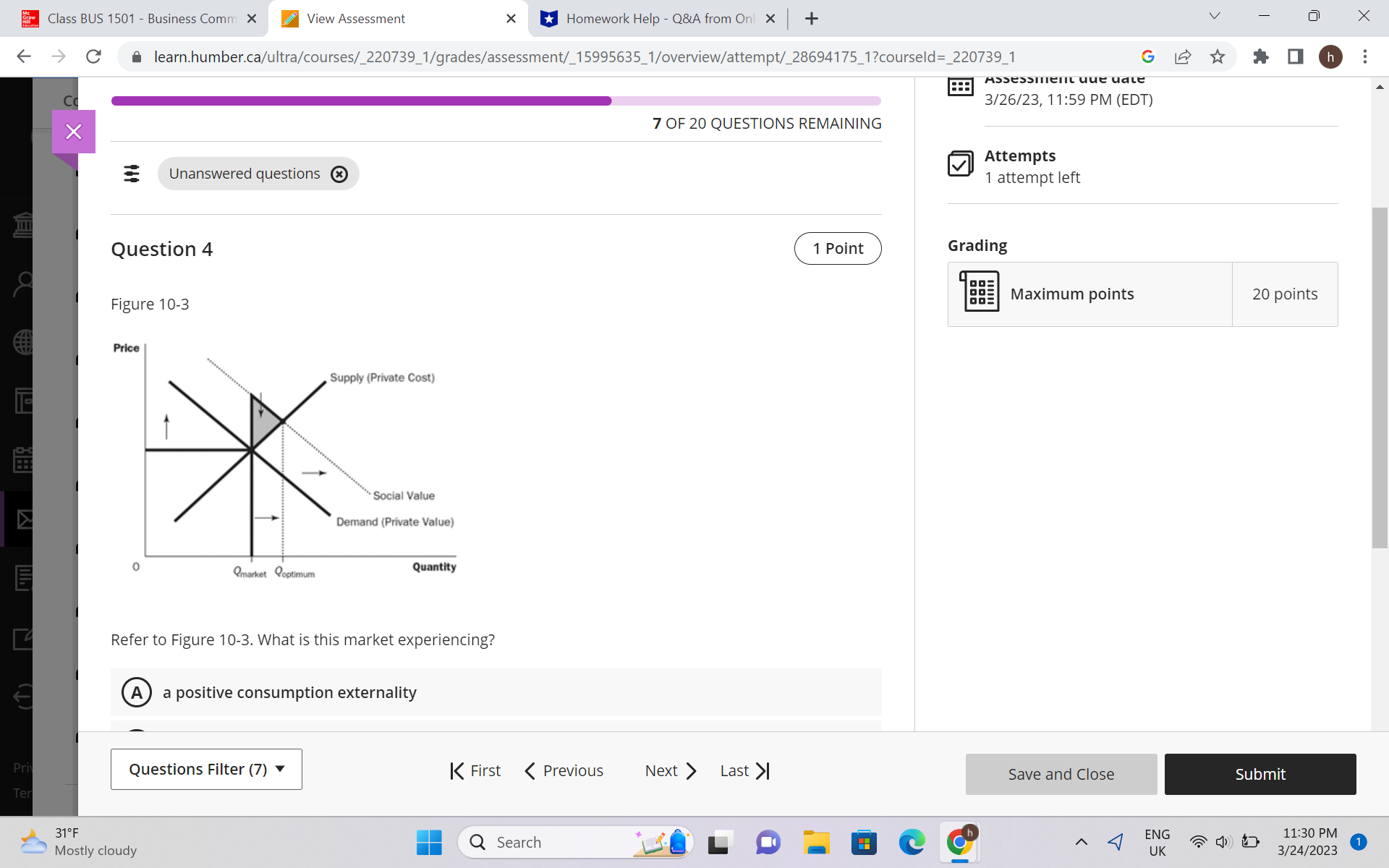
Task: Switch to the Homework Help browser tab
Action: [651, 18]
